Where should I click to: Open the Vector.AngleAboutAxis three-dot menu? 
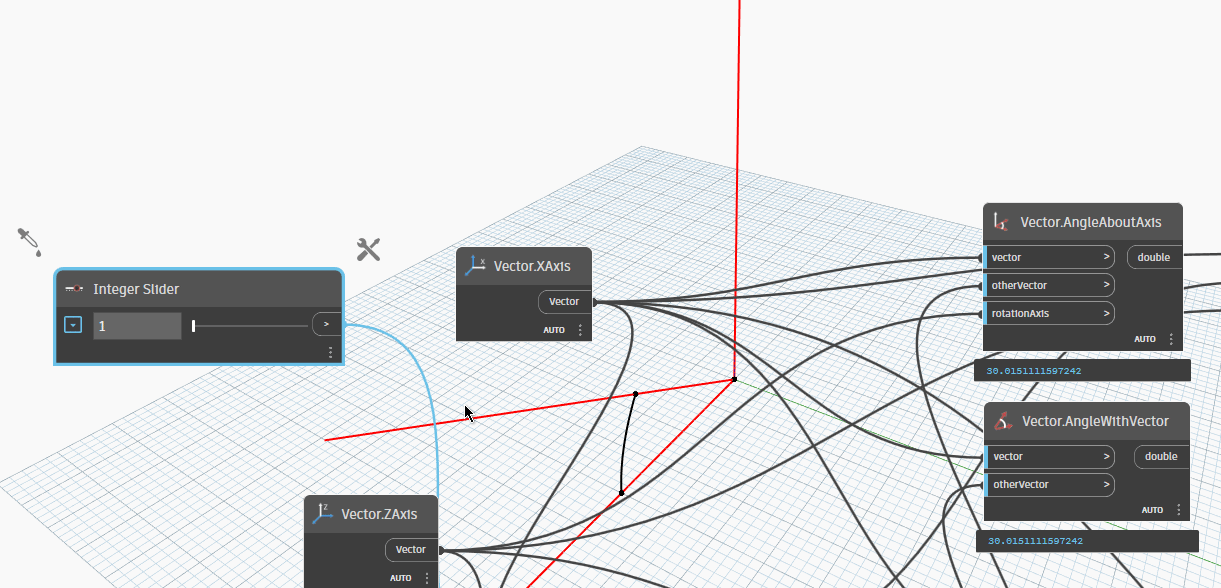point(1171,339)
